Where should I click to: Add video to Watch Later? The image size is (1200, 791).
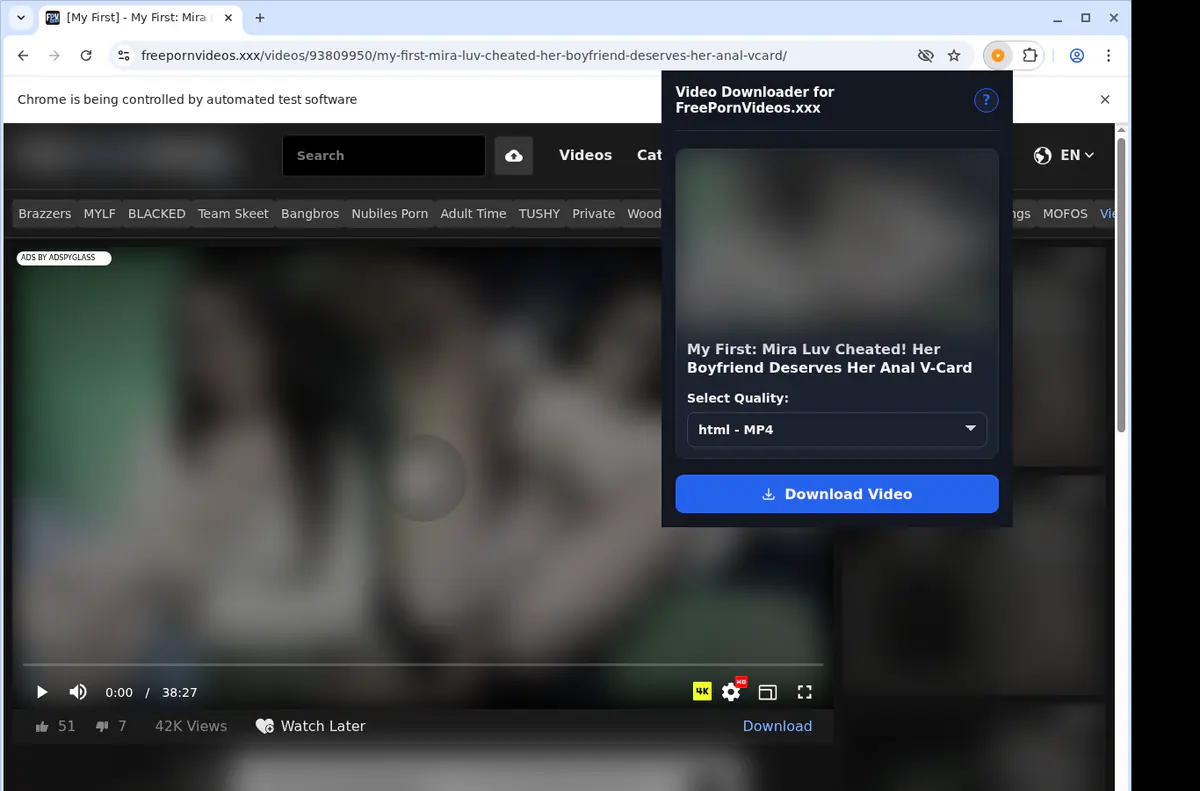pos(310,726)
